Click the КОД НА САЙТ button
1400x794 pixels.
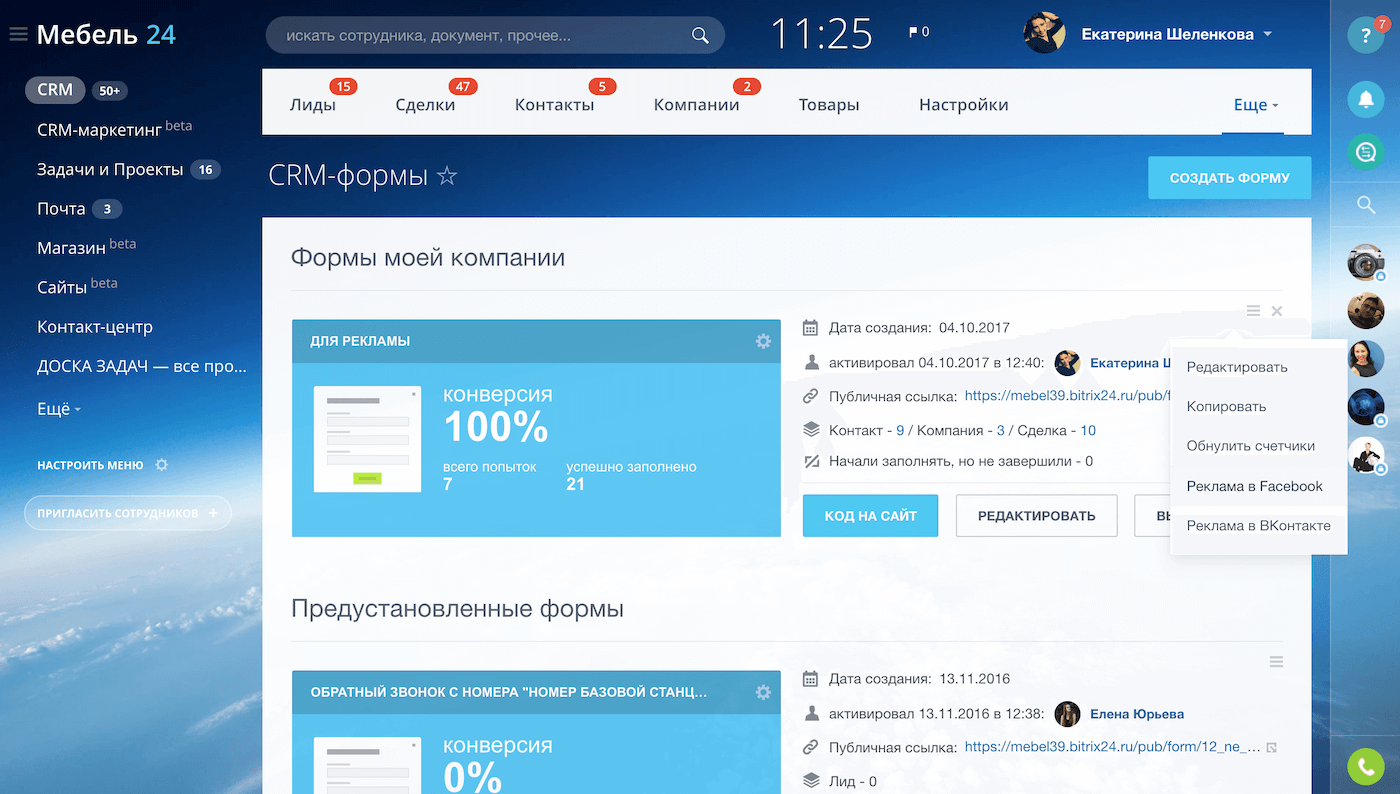point(870,516)
